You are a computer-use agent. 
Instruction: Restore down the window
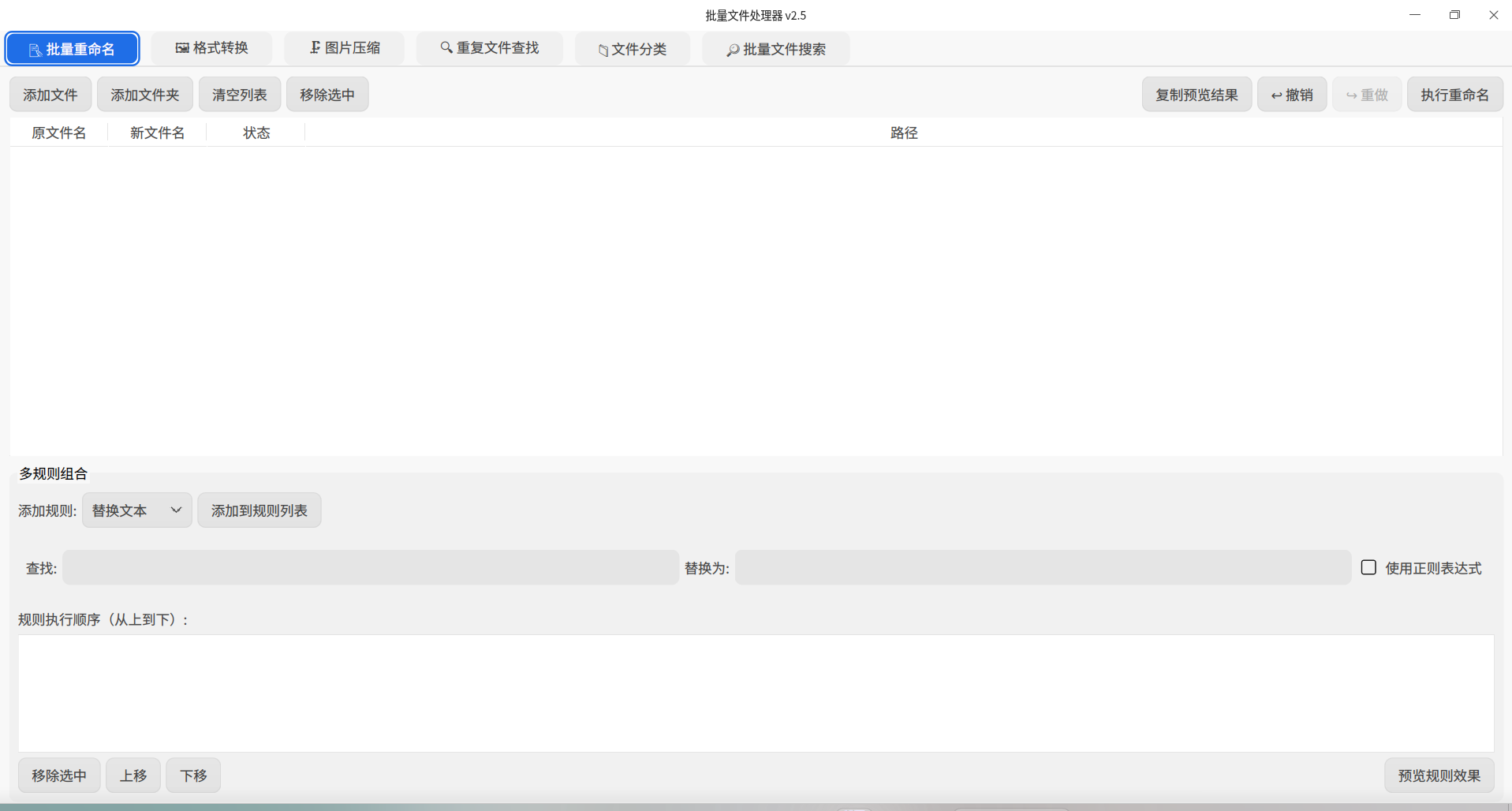[1454, 15]
